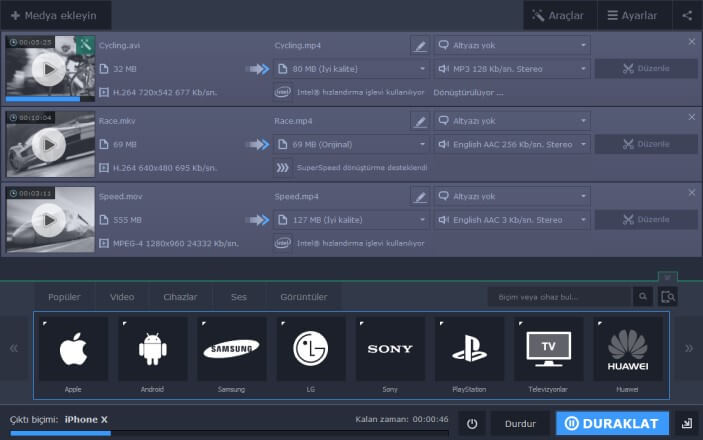Open English AAC 256 Kb/sn. audio dropdown
Screen dimensions: 703x440
click(x=512, y=144)
